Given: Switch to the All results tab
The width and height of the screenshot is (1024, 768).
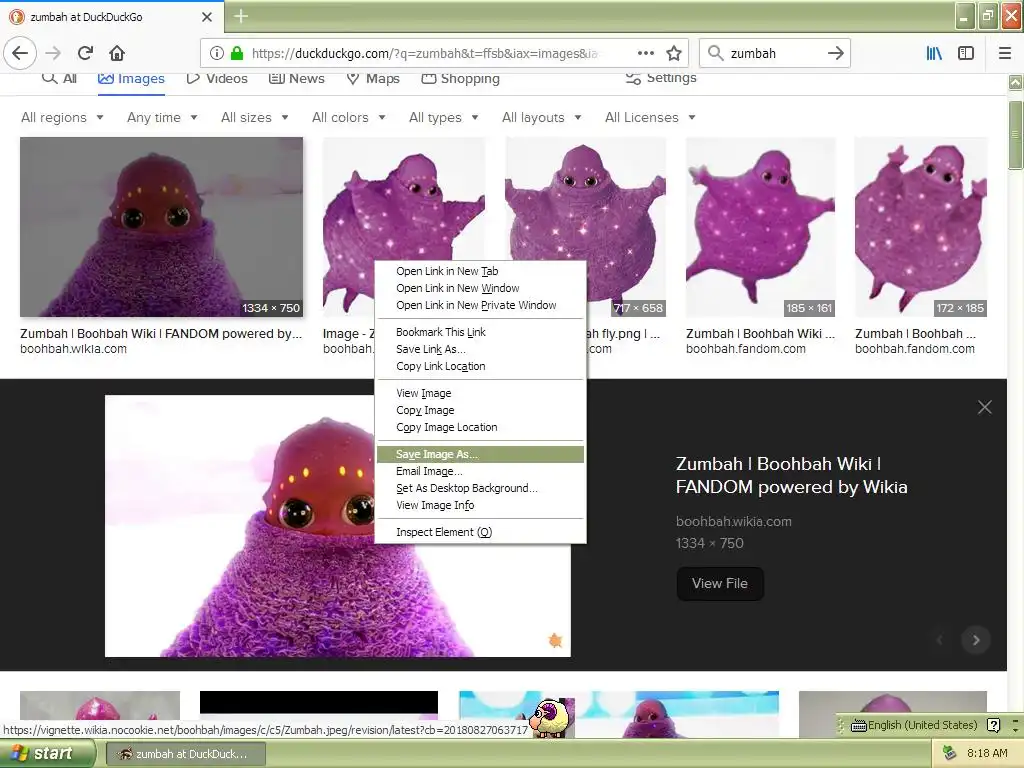Looking at the screenshot, I should 59,78.
